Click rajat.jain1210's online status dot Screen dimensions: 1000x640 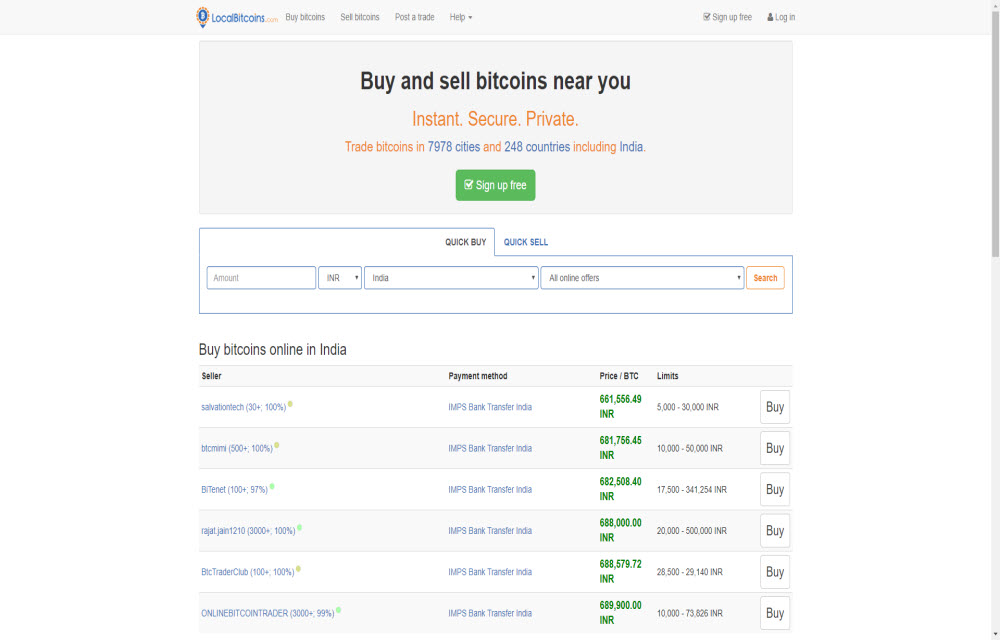(x=300, y=528)
